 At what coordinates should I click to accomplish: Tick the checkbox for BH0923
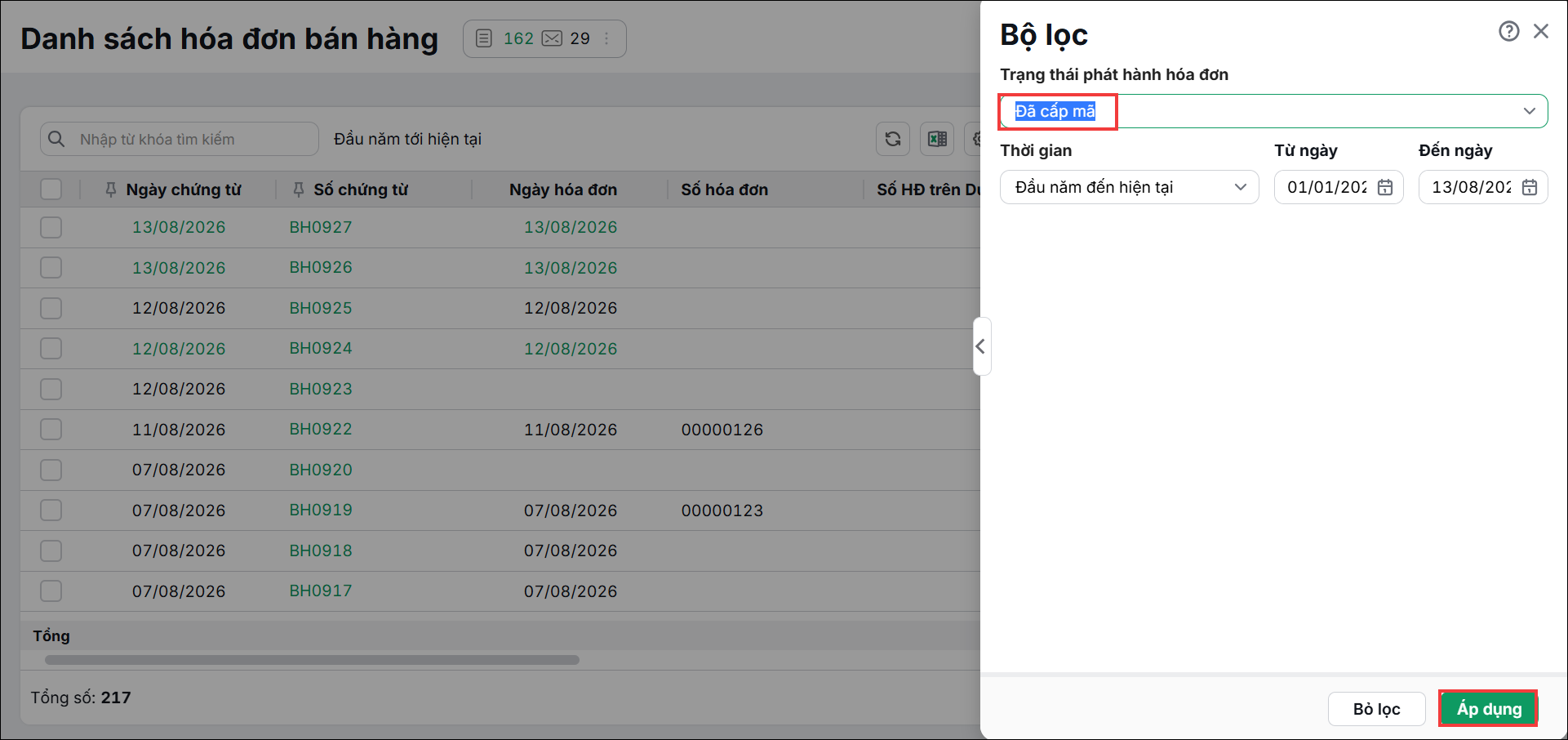pyautogui.click(x=51, y=389)
